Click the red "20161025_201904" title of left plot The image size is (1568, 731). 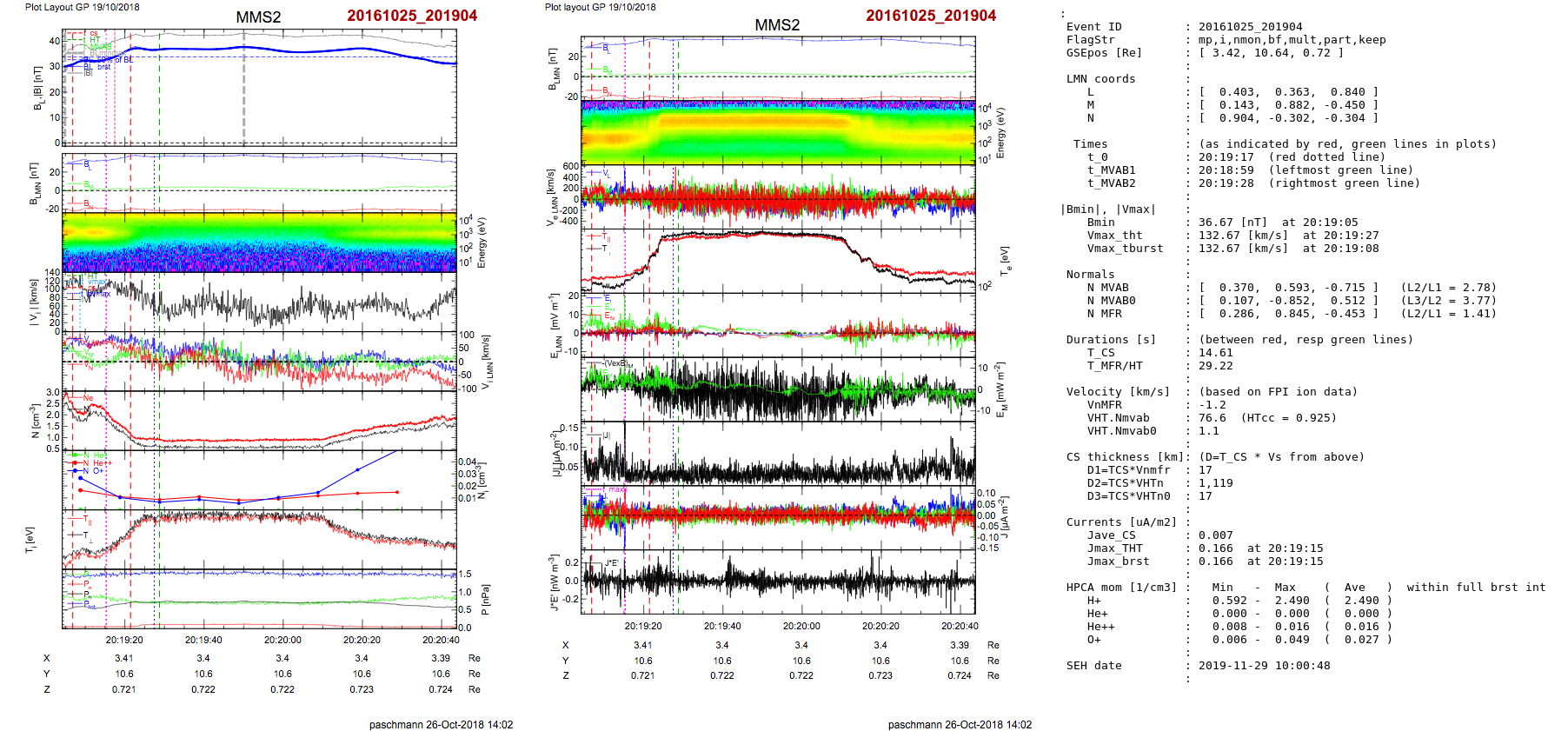click(412, 16)
